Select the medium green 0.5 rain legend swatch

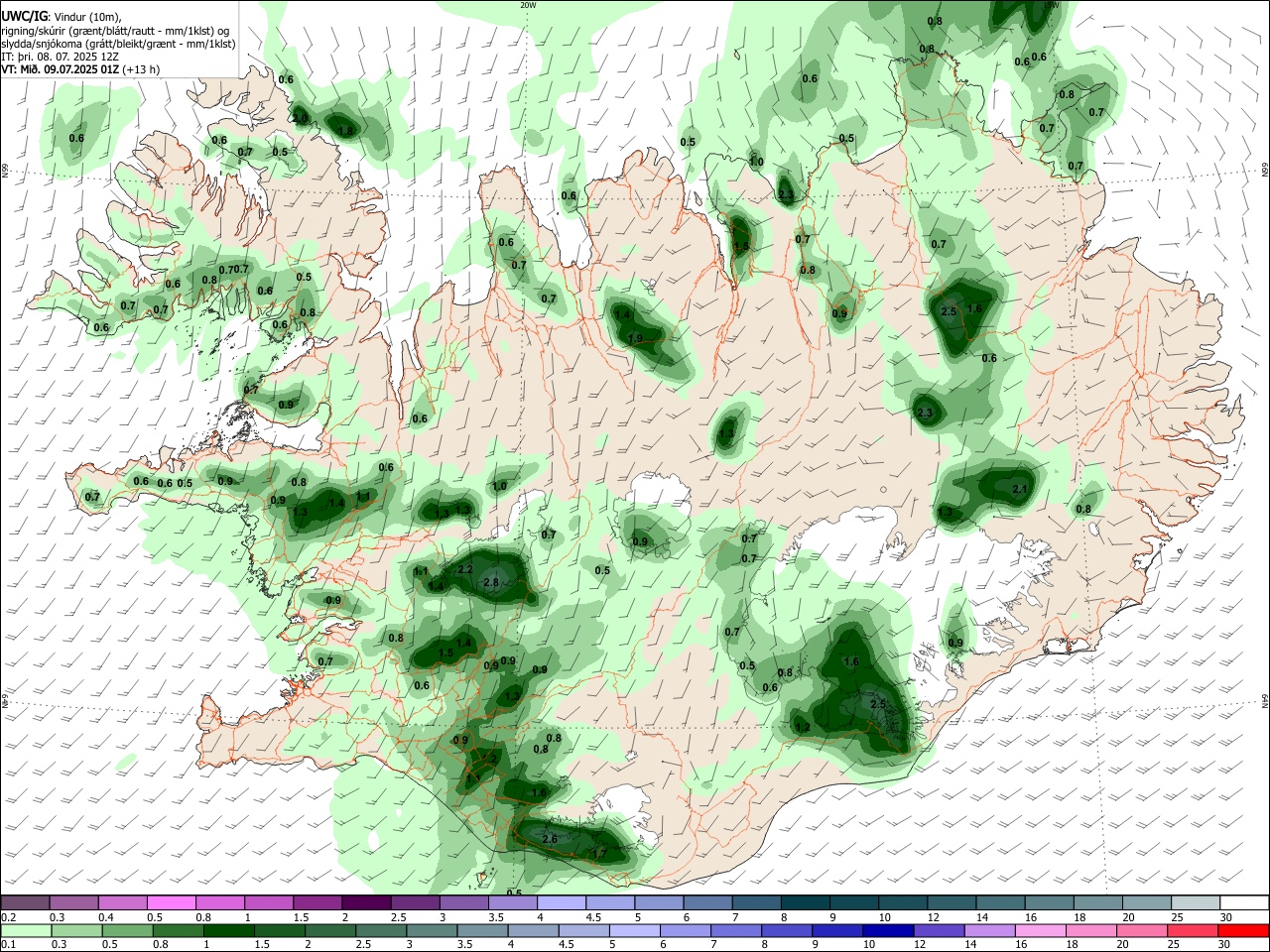click(128, 931)
